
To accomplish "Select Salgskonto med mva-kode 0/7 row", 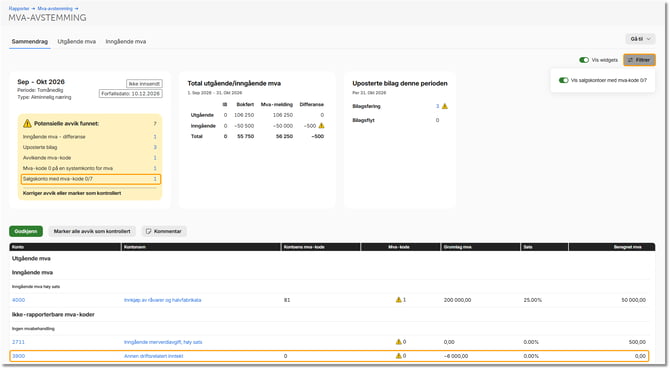I will click(x=91, y=179).
